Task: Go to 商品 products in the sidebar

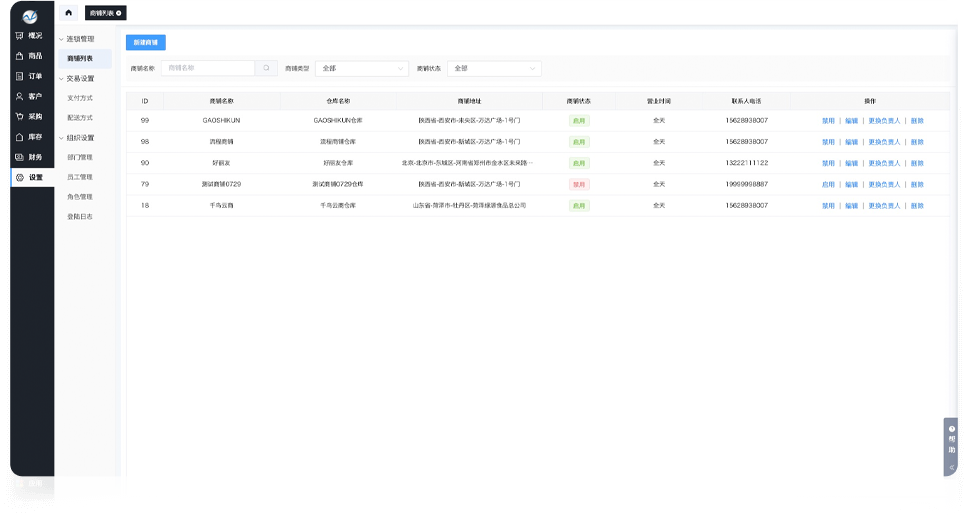Action: (x=28, y=56)
